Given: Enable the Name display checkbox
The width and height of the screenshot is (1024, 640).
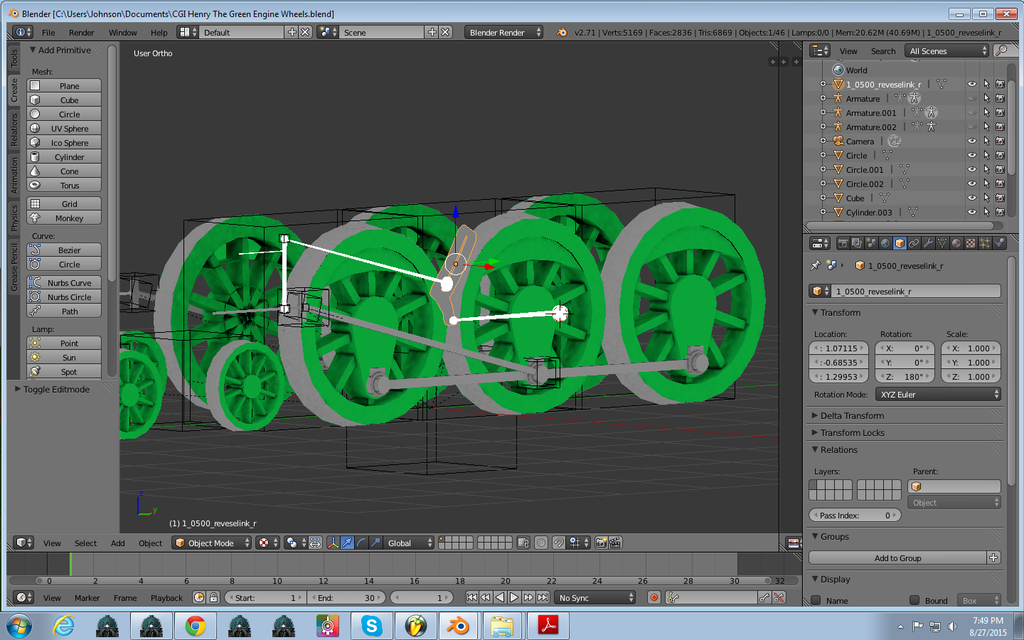Looking at the screenshot, I should 816,600.
